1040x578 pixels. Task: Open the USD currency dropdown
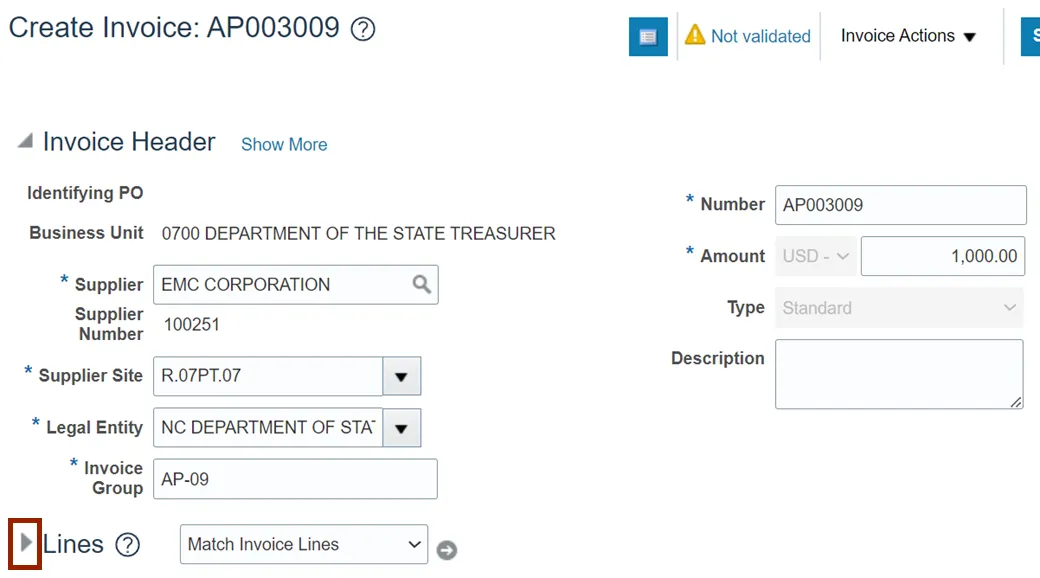click(816, 256)
